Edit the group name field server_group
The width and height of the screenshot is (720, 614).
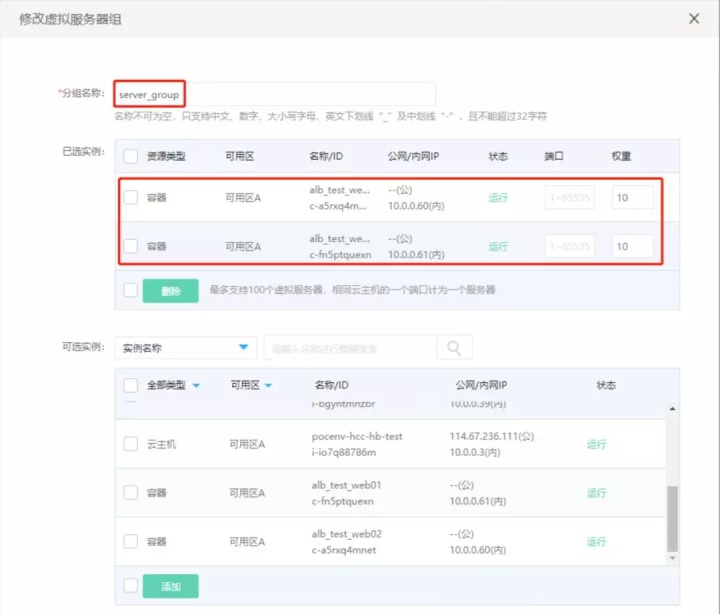(275, 95)
